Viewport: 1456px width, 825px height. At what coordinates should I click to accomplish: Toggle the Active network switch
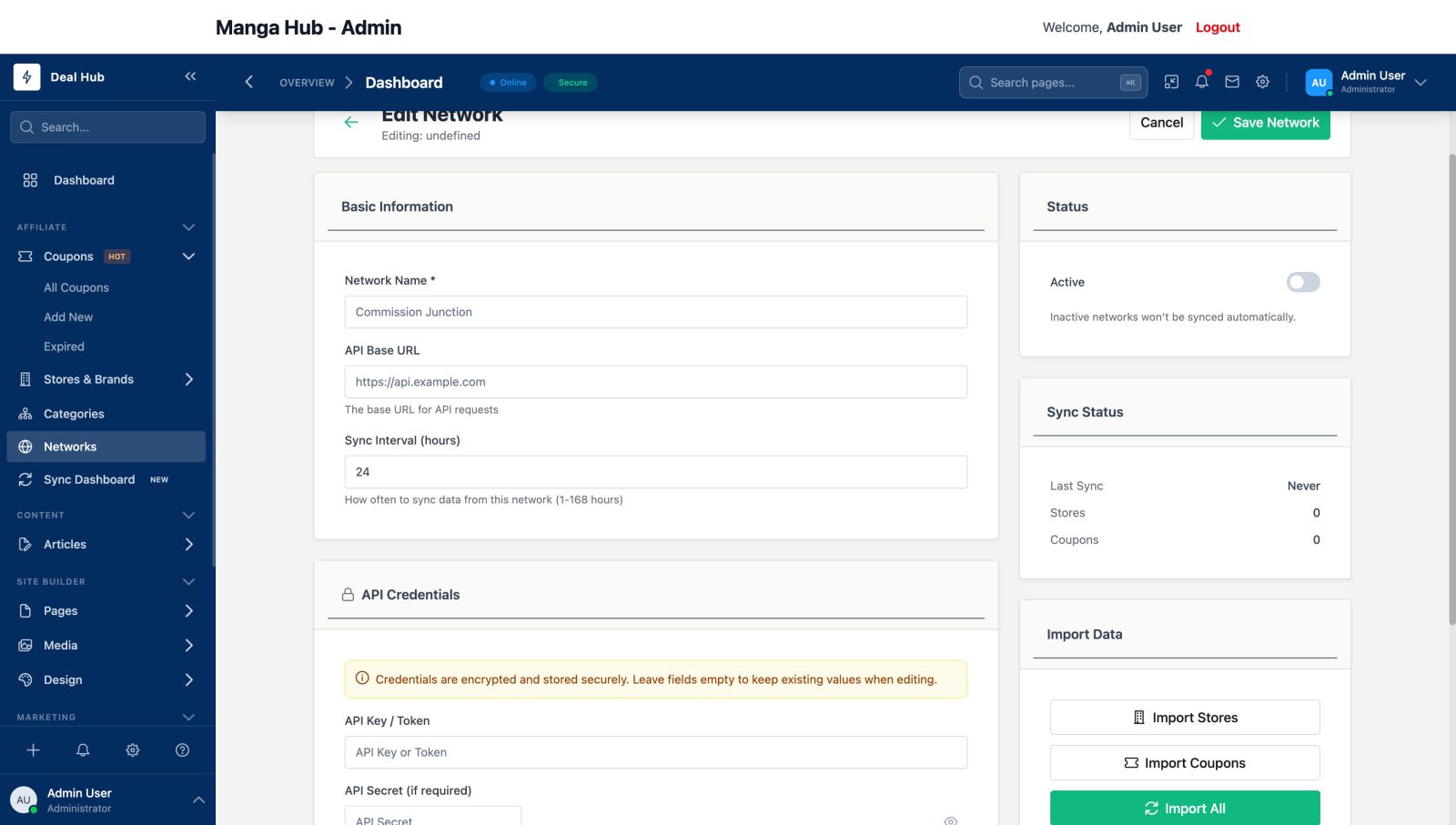click(x=1302, y=282)
